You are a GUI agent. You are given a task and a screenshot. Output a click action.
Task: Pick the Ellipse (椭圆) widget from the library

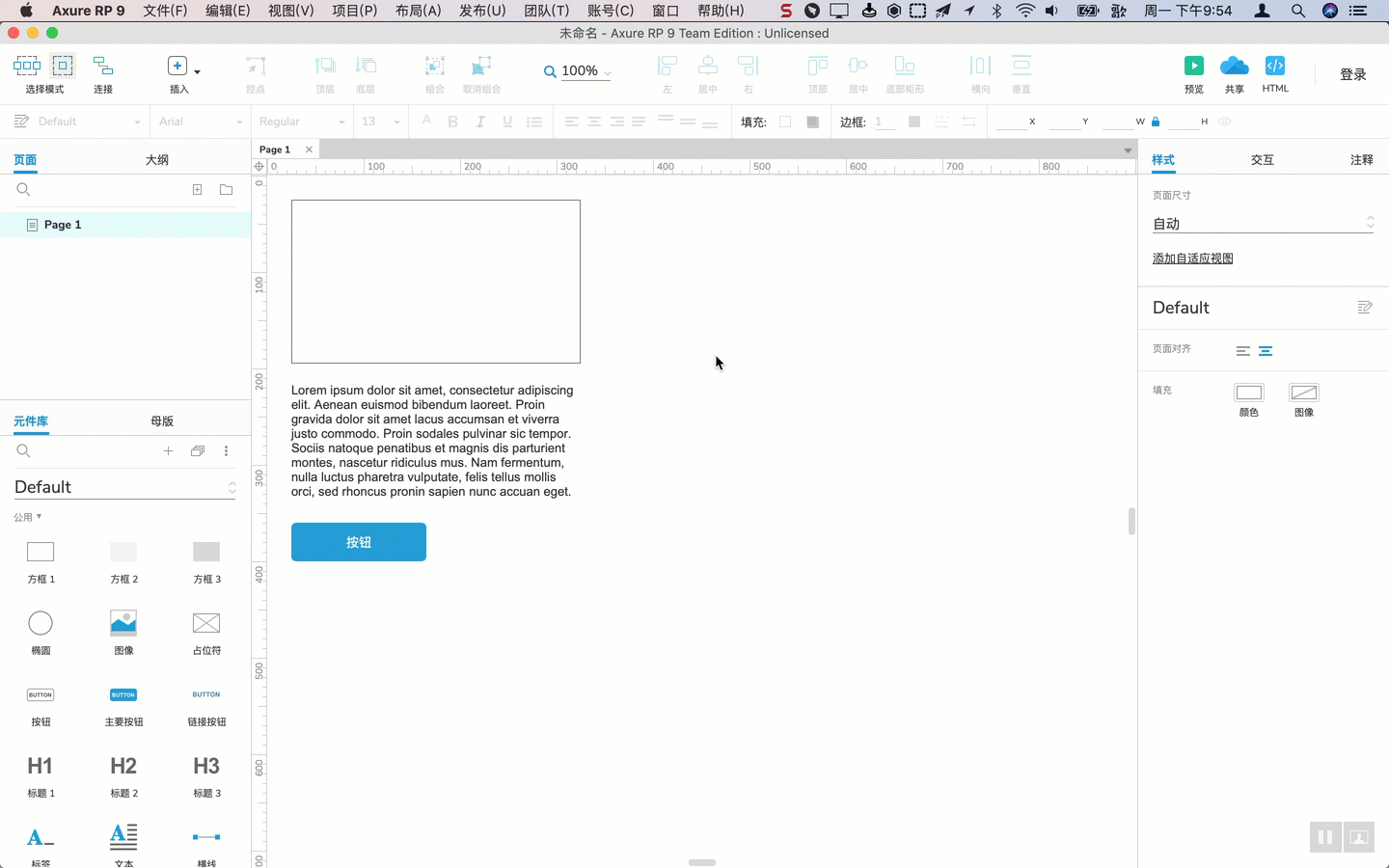pos(41,624)
